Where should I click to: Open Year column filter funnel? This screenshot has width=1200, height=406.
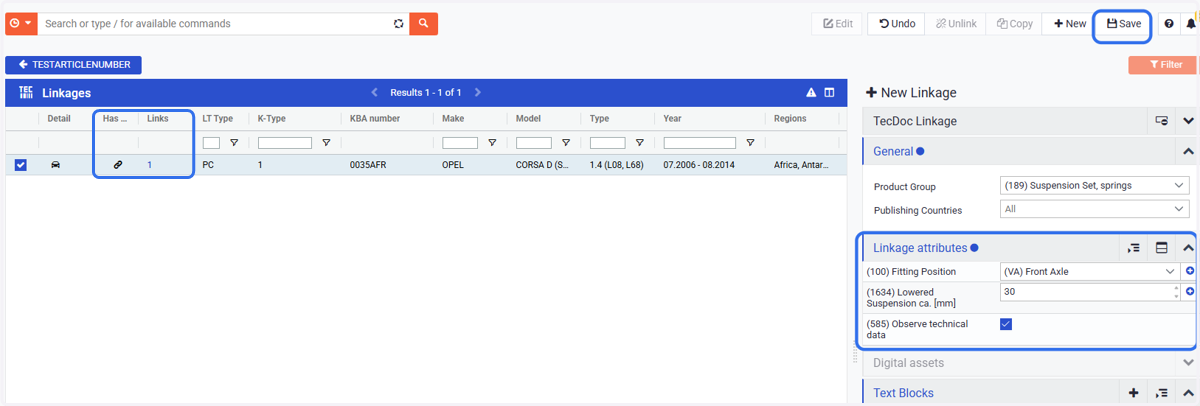coord(750,143)
